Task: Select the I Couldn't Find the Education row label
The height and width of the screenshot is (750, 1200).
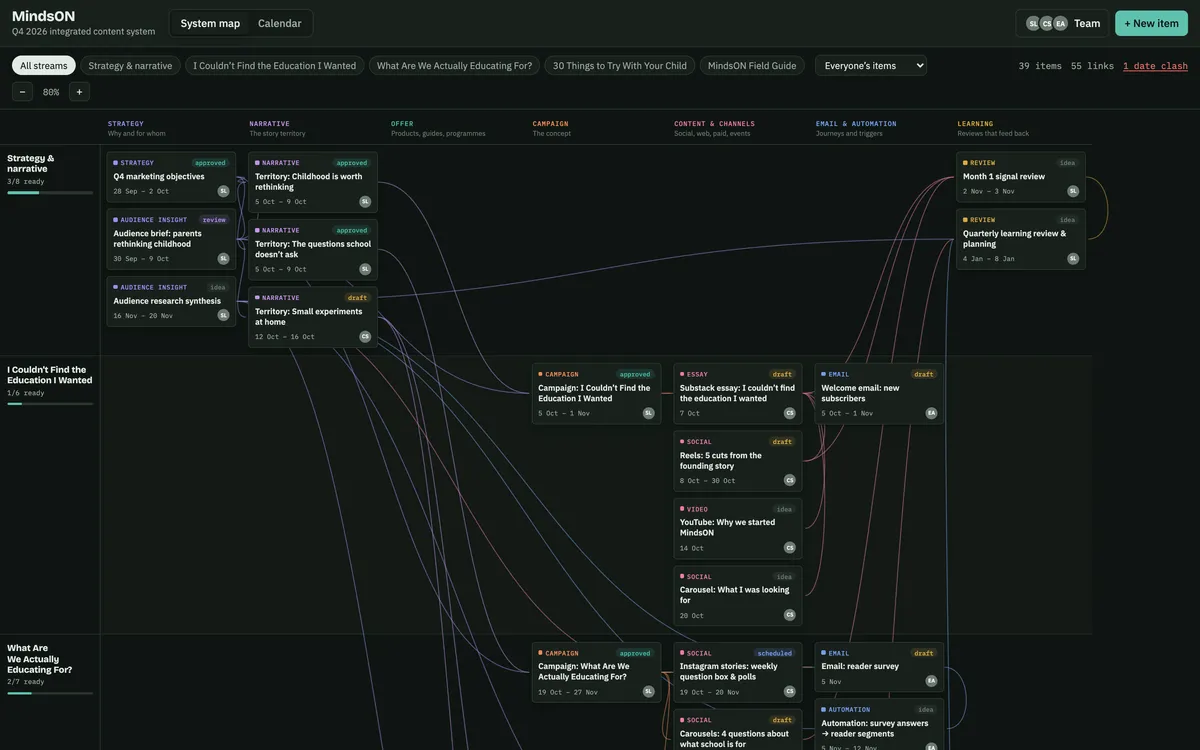Action: pyautogui.click(x=49, y=375)
